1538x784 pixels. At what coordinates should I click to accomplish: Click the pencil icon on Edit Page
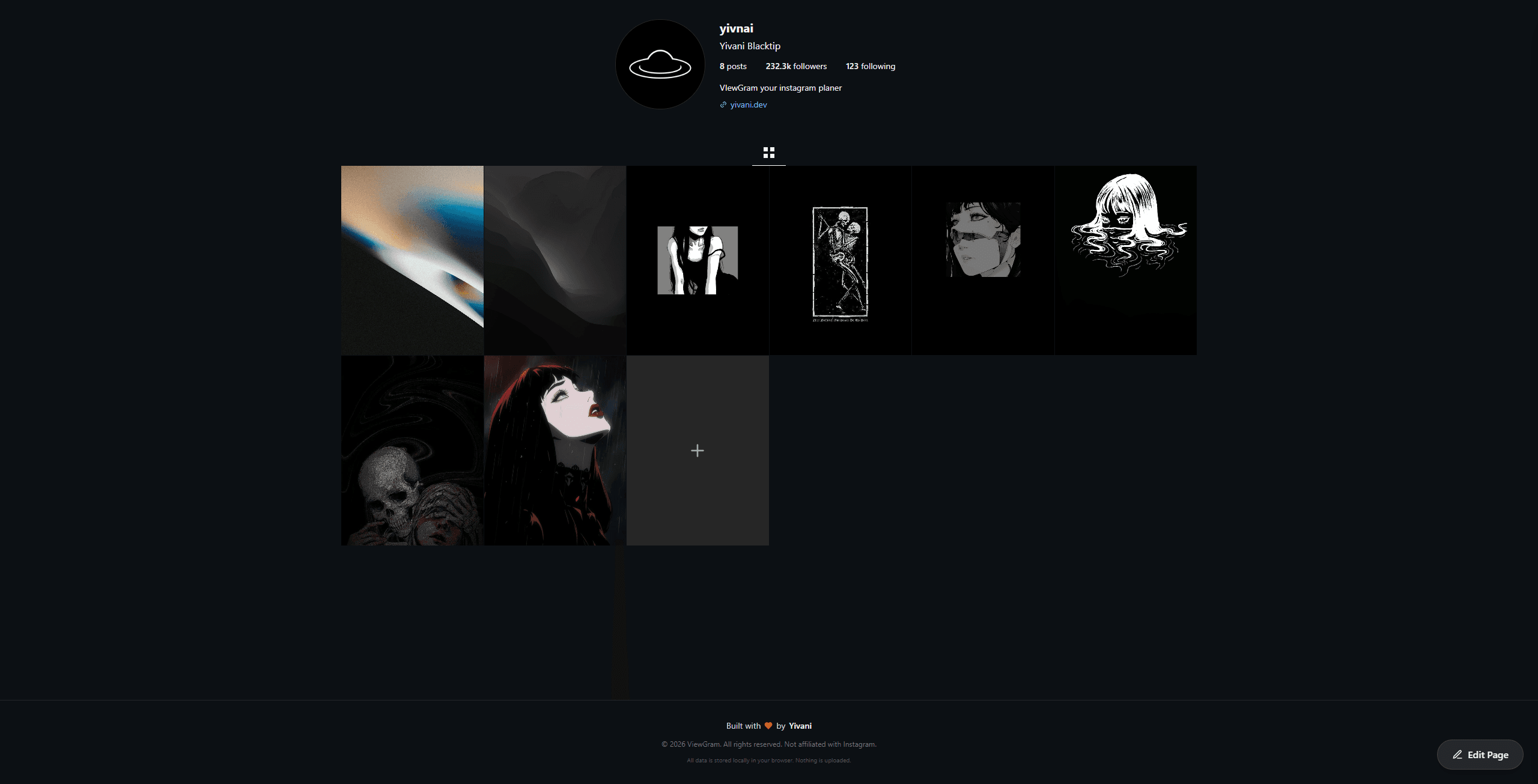point(1457,755)
